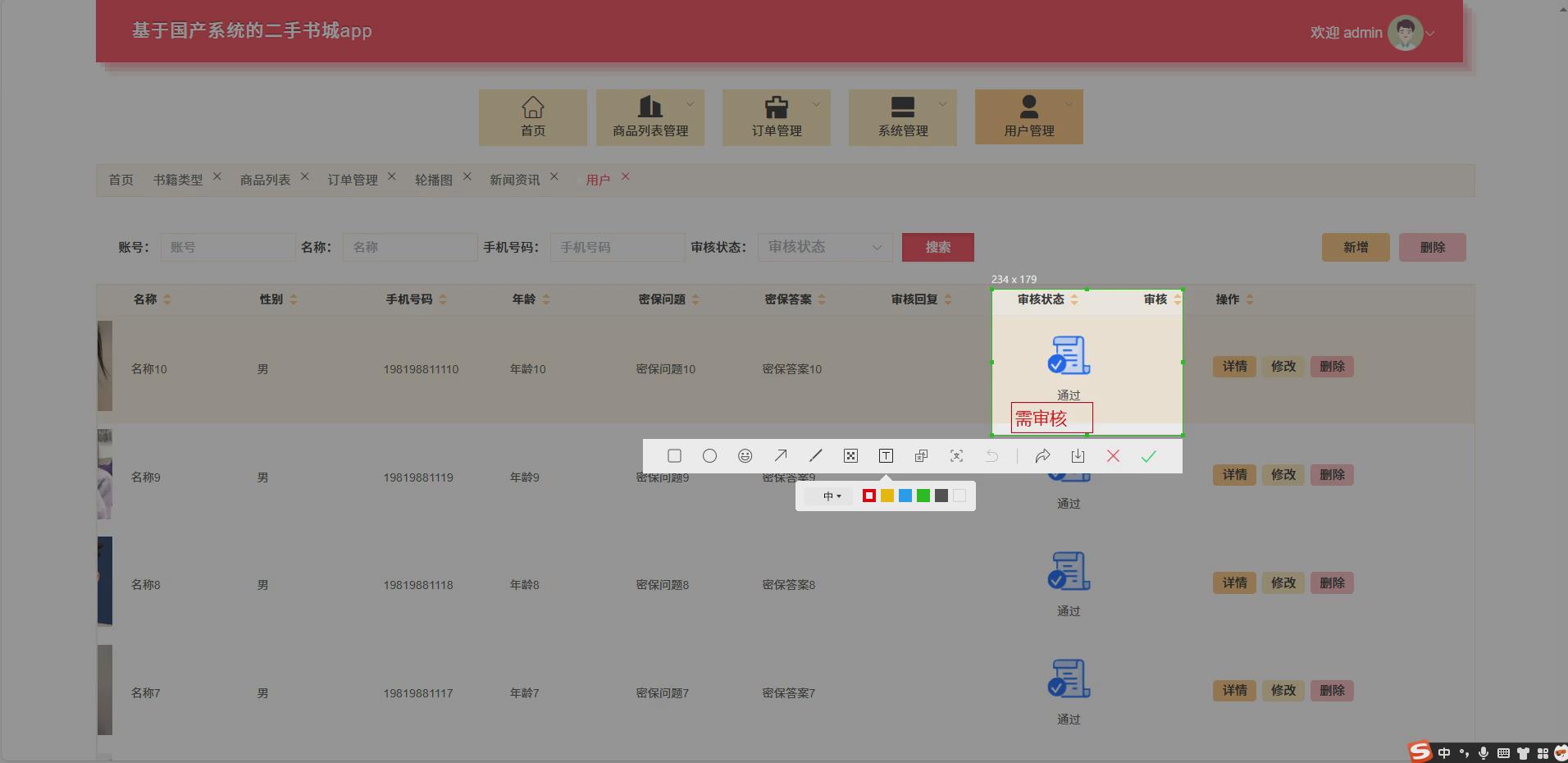The width and height of the screenshot is (1568, 763).
Task: Select the mosaic blur tool
Action: point(851,455)
